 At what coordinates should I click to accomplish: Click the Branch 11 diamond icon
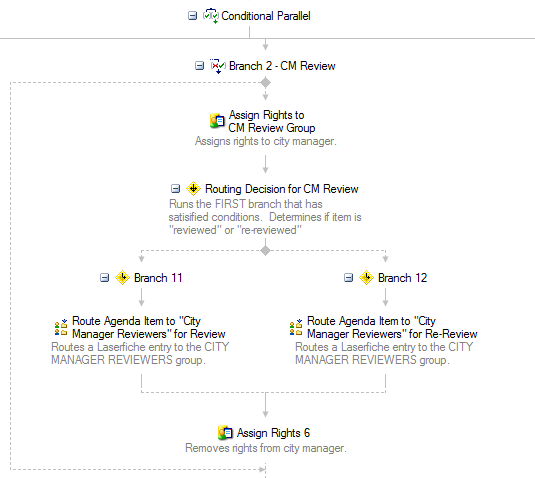122,278
